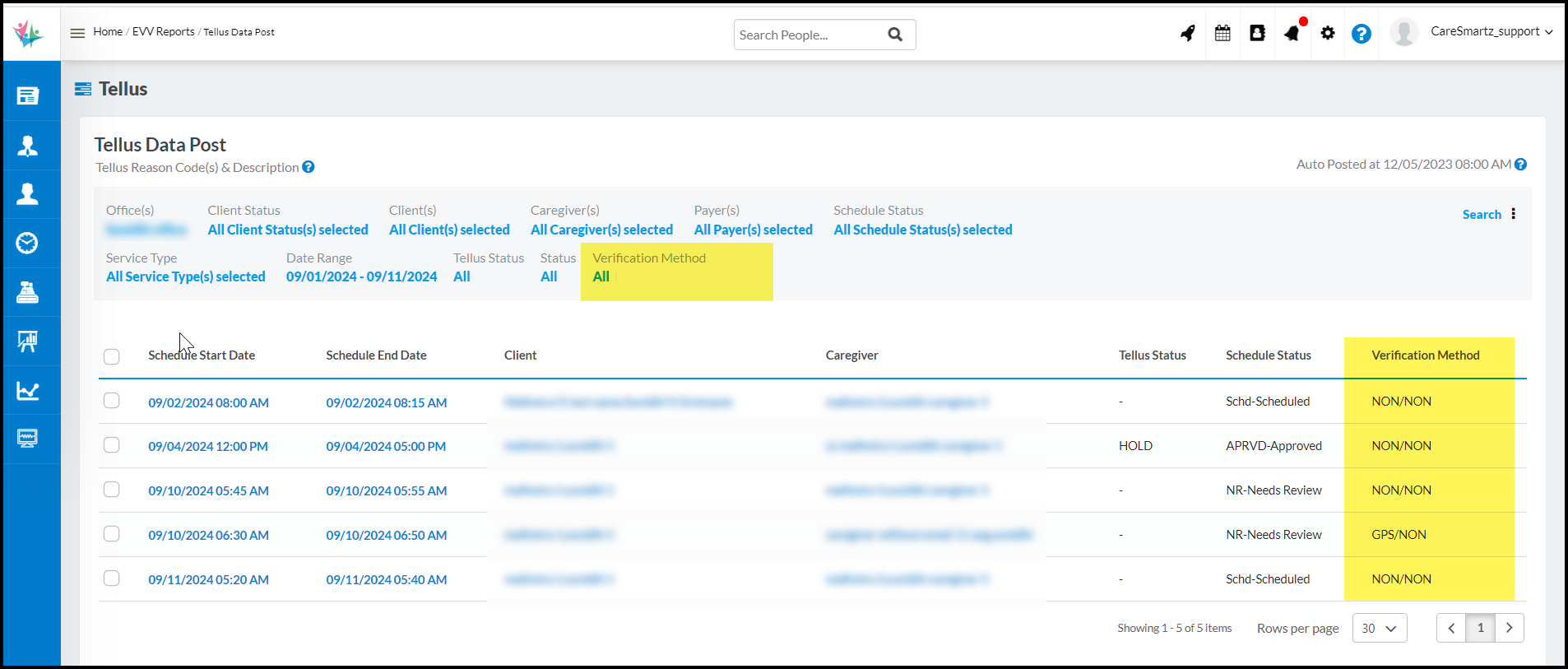The image size is (1568, 669).
Task: Expand the CareSmartz_support user menu
Action: tap(1491, 31)
